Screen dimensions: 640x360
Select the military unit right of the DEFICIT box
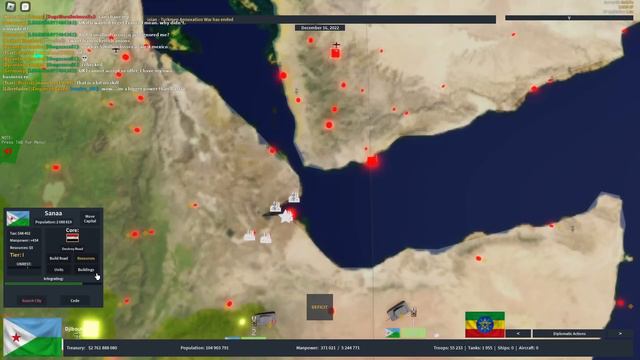click(398, 310)
